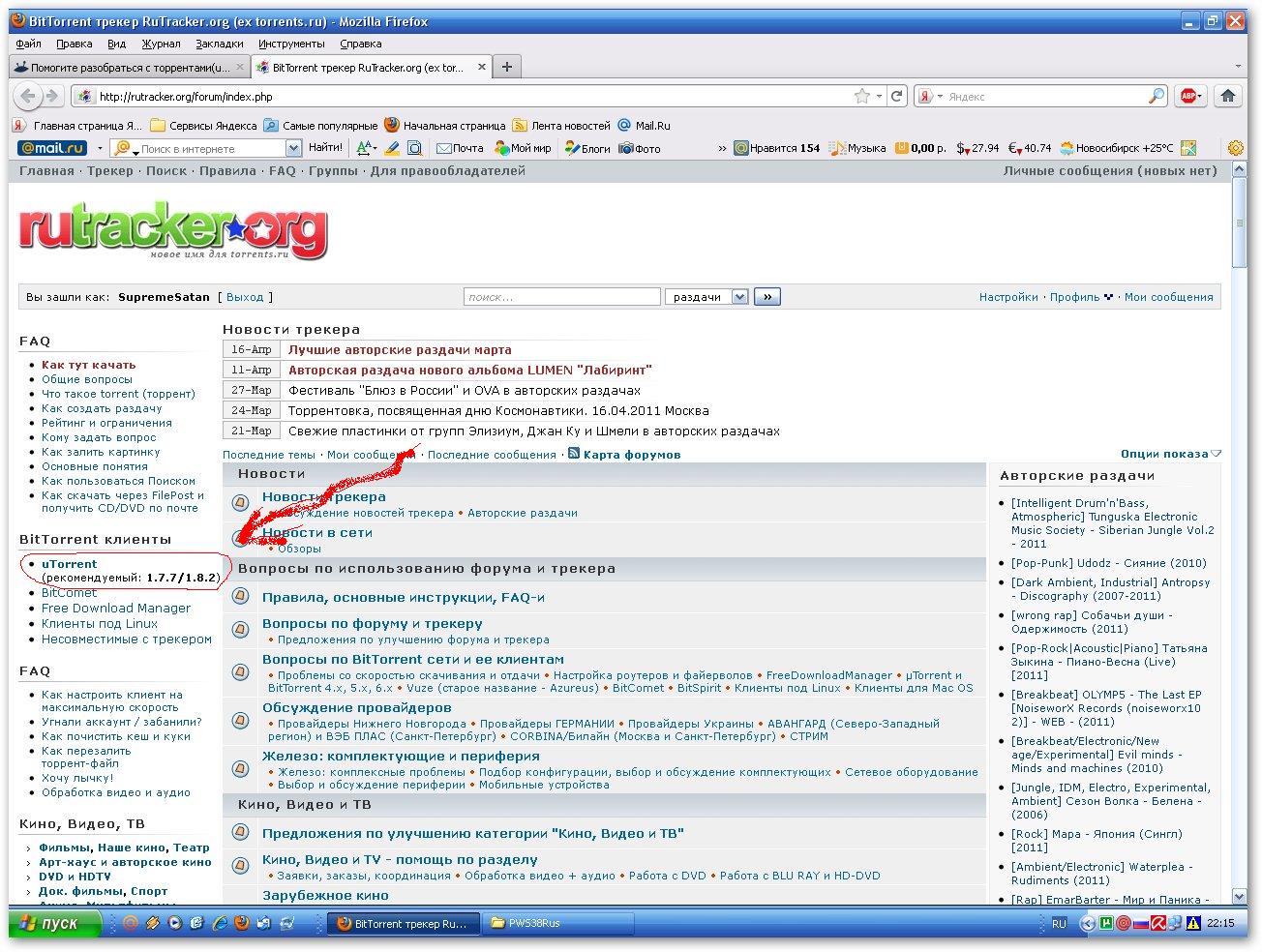Open [Pop-Punk] Udodz - Сияние (2010)

point(1109,563)
